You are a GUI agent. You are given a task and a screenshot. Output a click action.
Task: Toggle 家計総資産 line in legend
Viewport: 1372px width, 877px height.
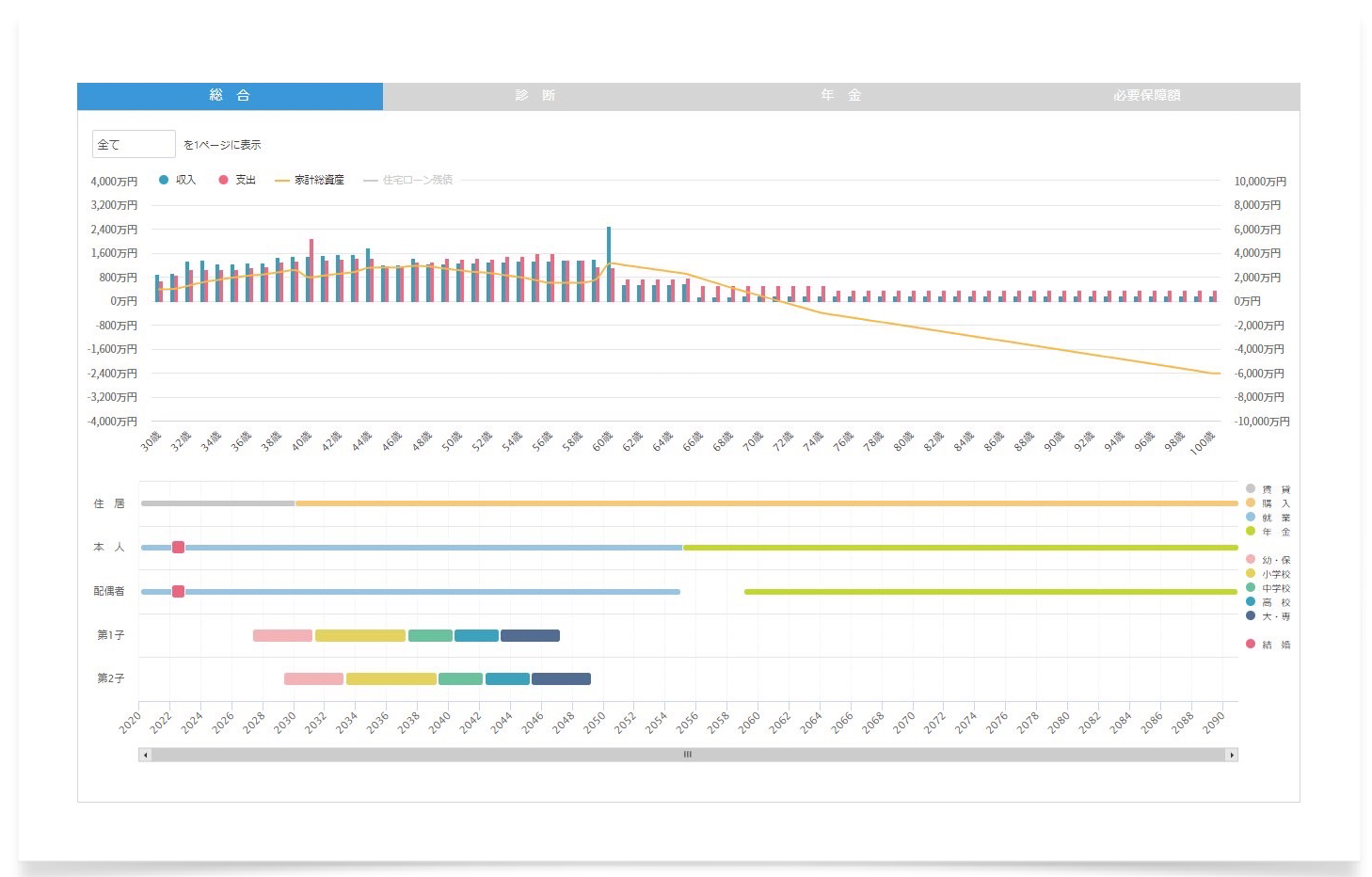click(310, 180)
